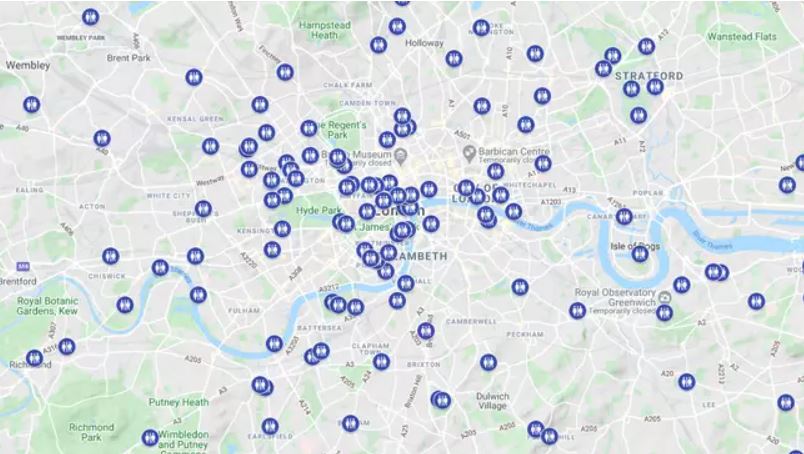The image size is (804, 454).
Task: Click the Stratford area label
Action: [649, 76]
